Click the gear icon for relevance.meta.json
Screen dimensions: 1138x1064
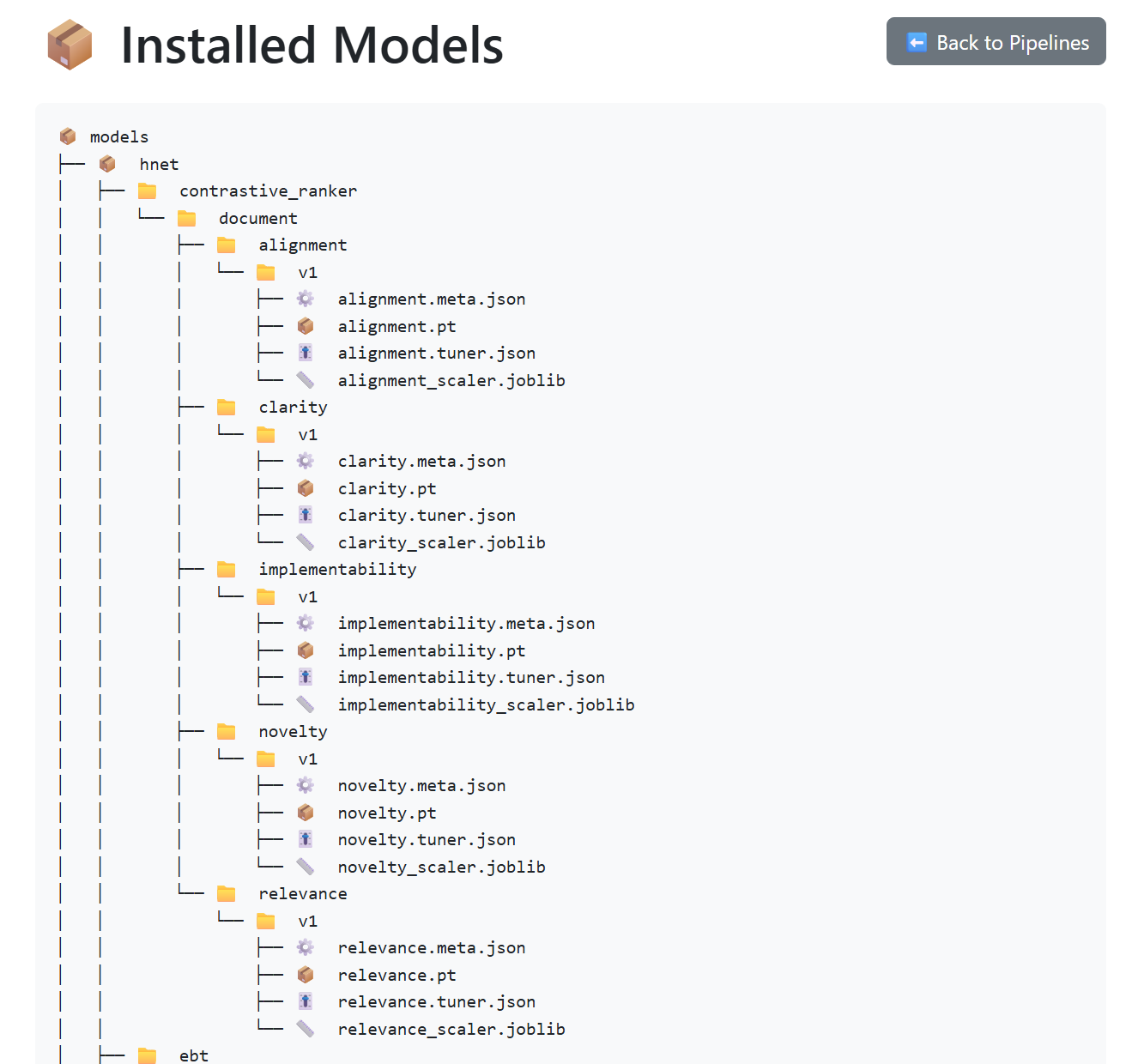pyautogui.click(x=305, y=947)
